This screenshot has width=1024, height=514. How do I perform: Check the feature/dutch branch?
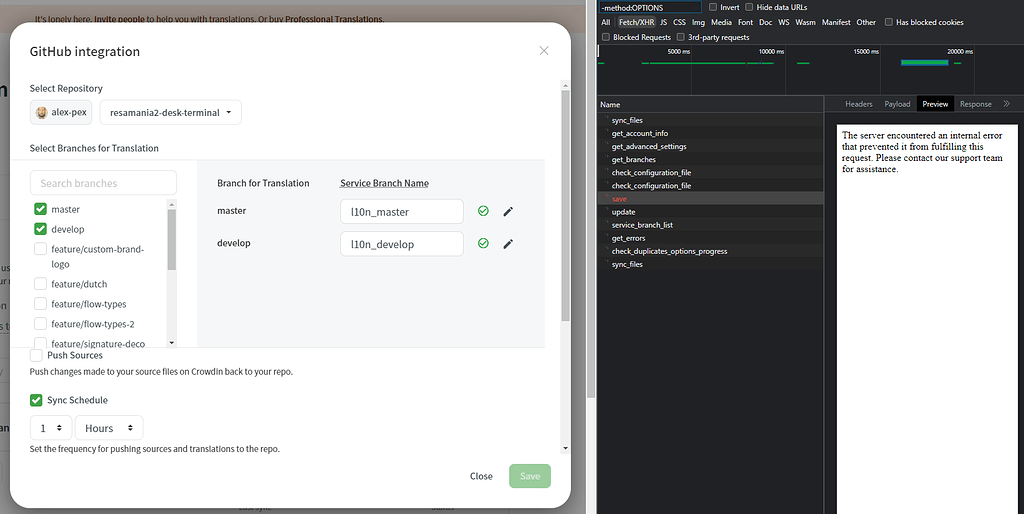[x=40, y=284]
